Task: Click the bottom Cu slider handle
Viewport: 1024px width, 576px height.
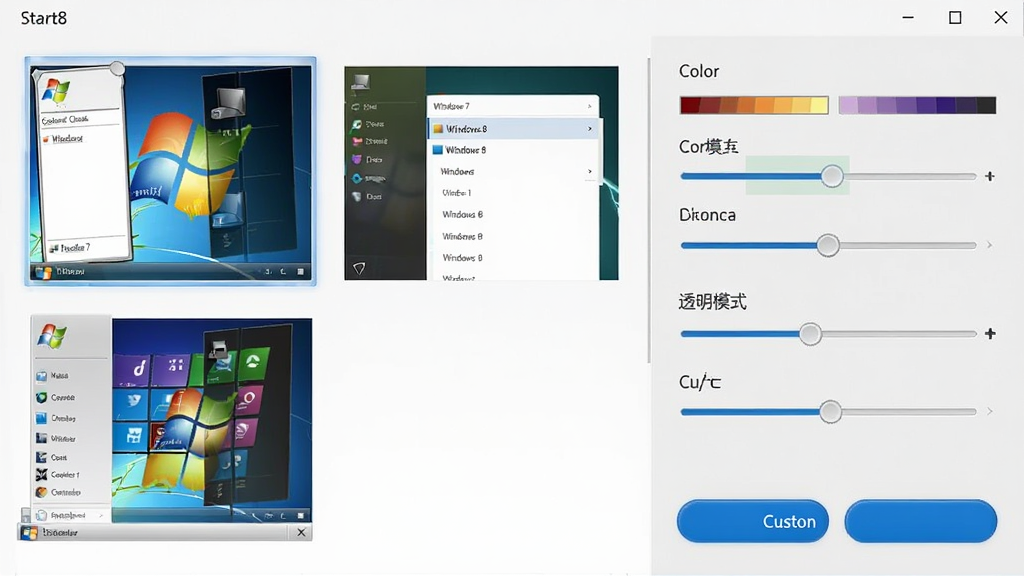Action: [x=831, y=411]
